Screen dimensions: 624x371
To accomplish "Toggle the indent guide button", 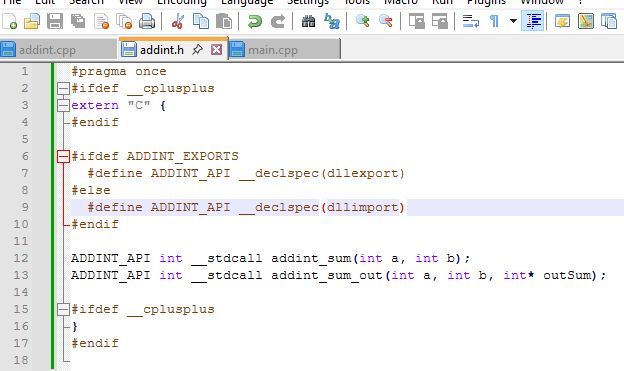I will click(532, 21).
